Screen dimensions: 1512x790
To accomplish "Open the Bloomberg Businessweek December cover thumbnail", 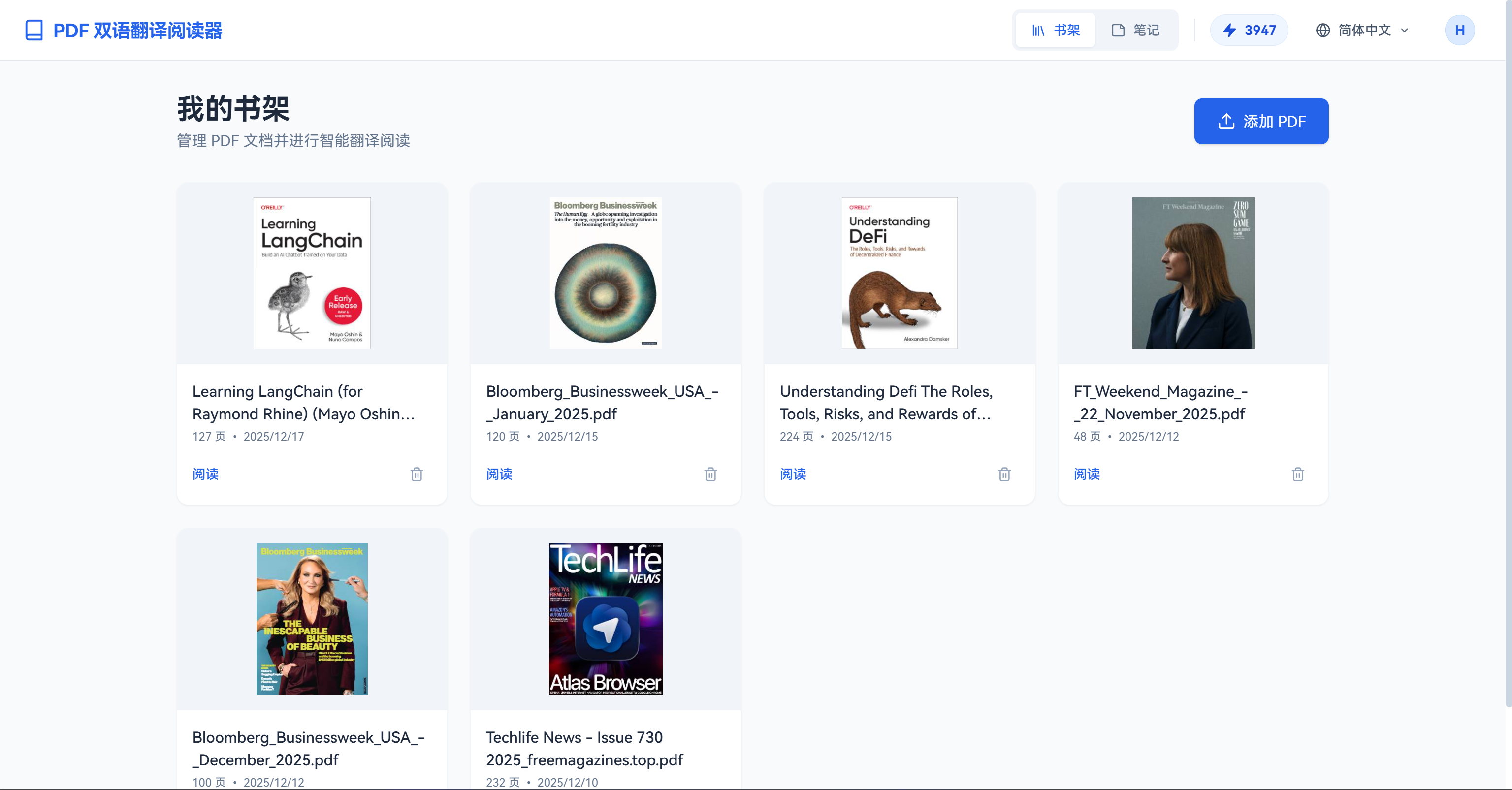I will (x=311, y=619).
